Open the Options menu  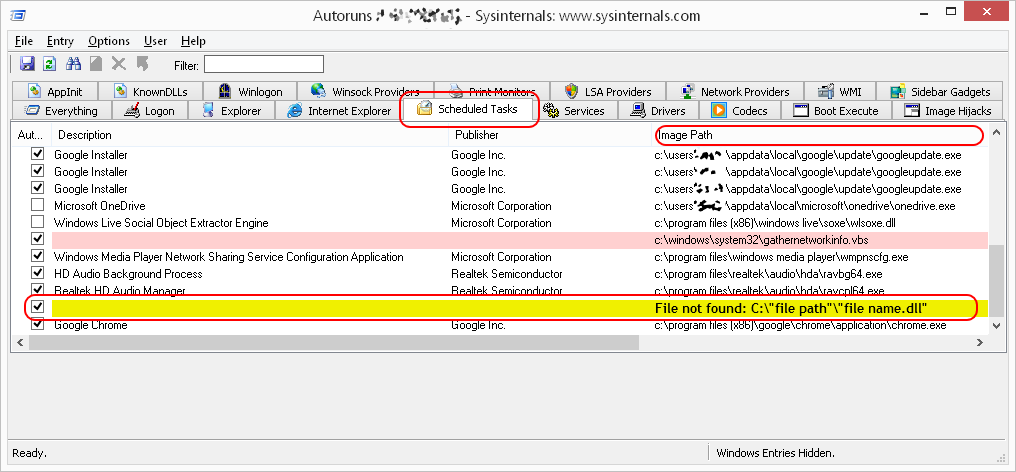point(109,41)
